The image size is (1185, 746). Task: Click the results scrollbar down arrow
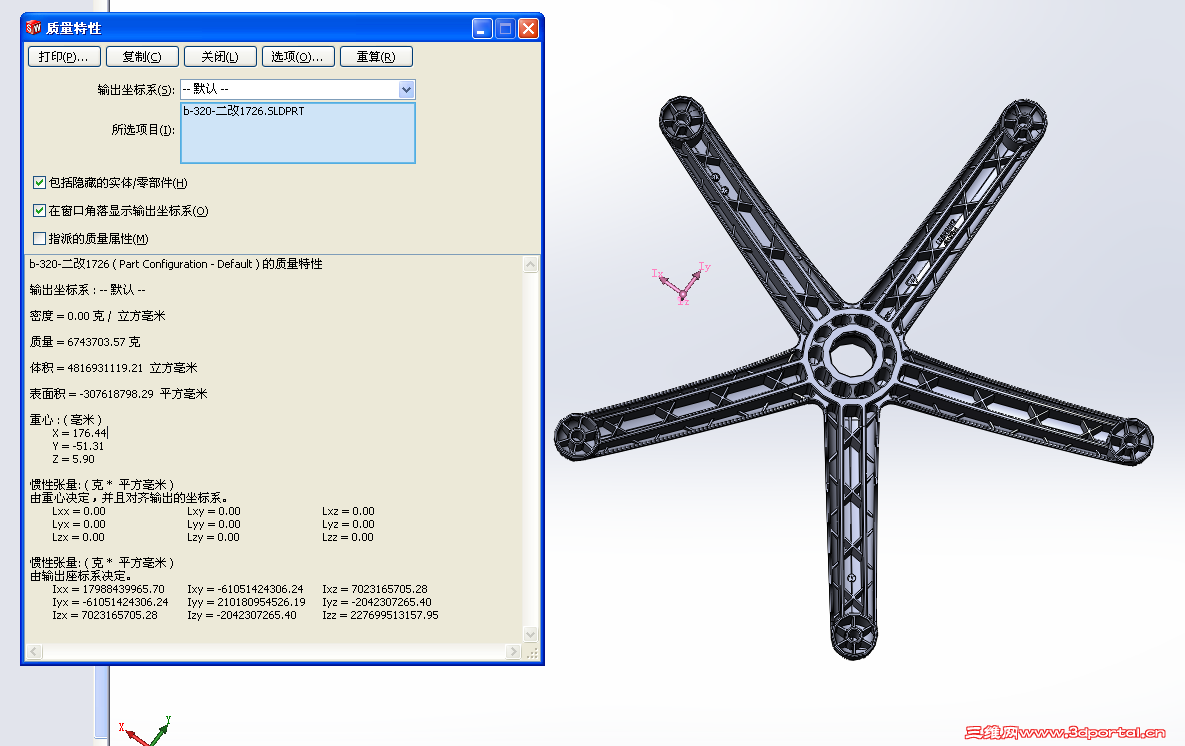tap(531, 634)
